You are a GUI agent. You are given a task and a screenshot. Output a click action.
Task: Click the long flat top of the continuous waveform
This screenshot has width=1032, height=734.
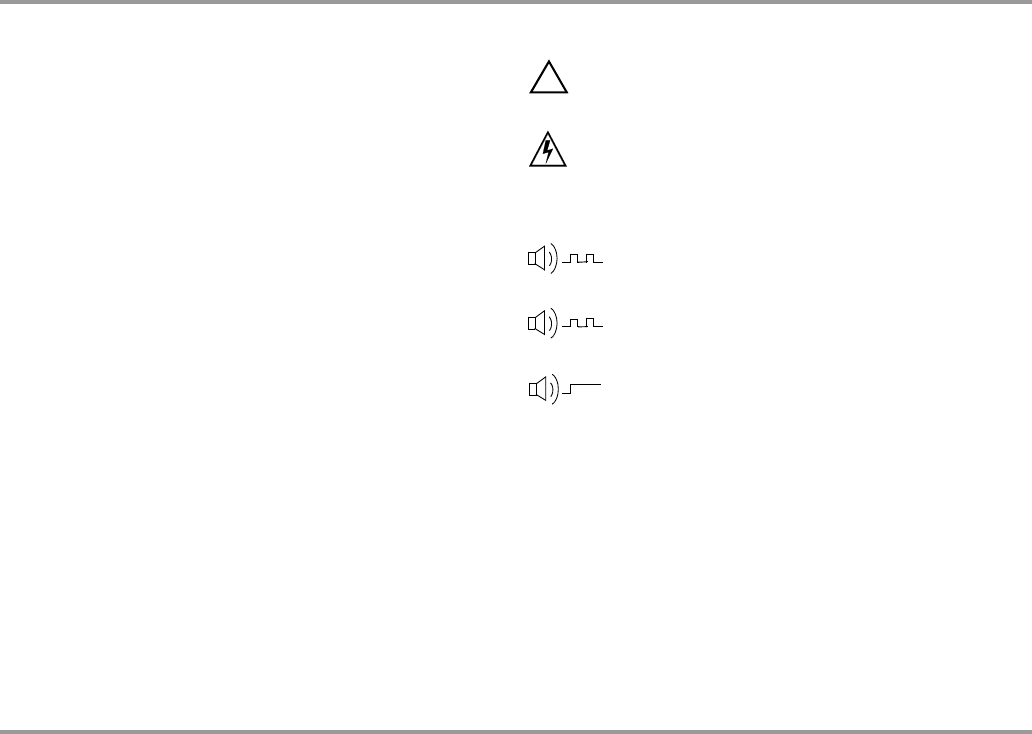586,384
